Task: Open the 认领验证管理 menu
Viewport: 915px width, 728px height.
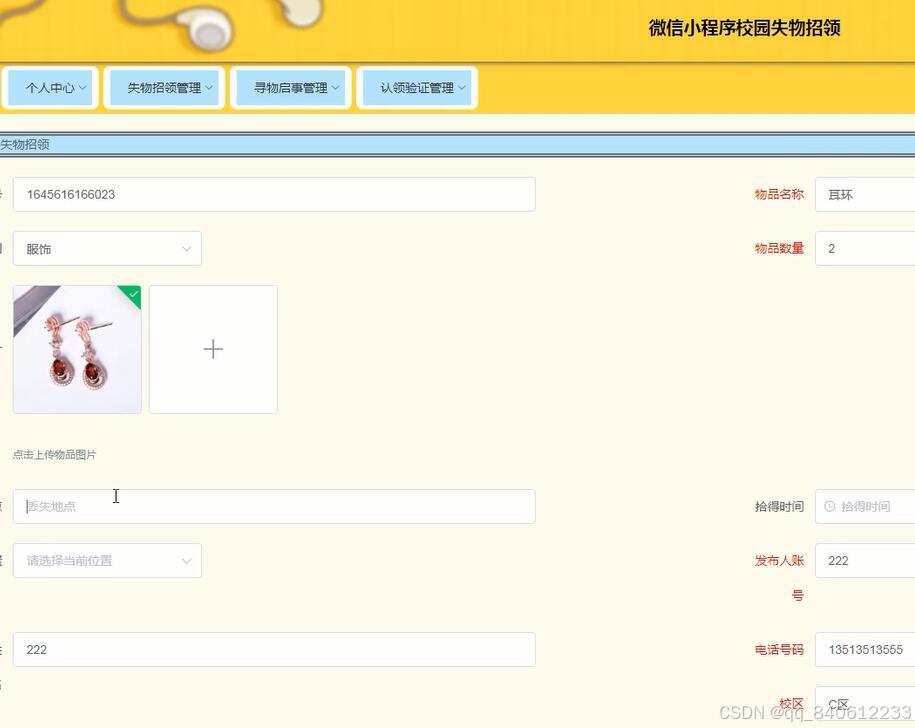Action: 417,87
